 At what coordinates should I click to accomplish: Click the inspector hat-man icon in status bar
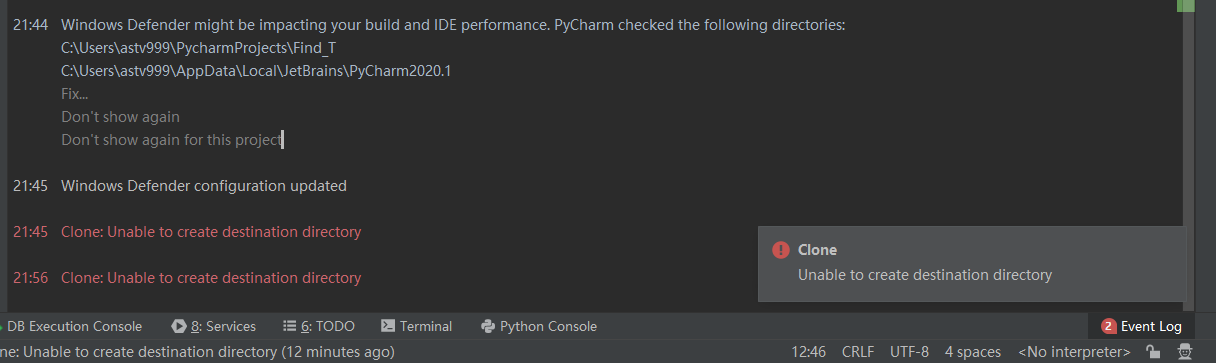[x=1185, y=352]
